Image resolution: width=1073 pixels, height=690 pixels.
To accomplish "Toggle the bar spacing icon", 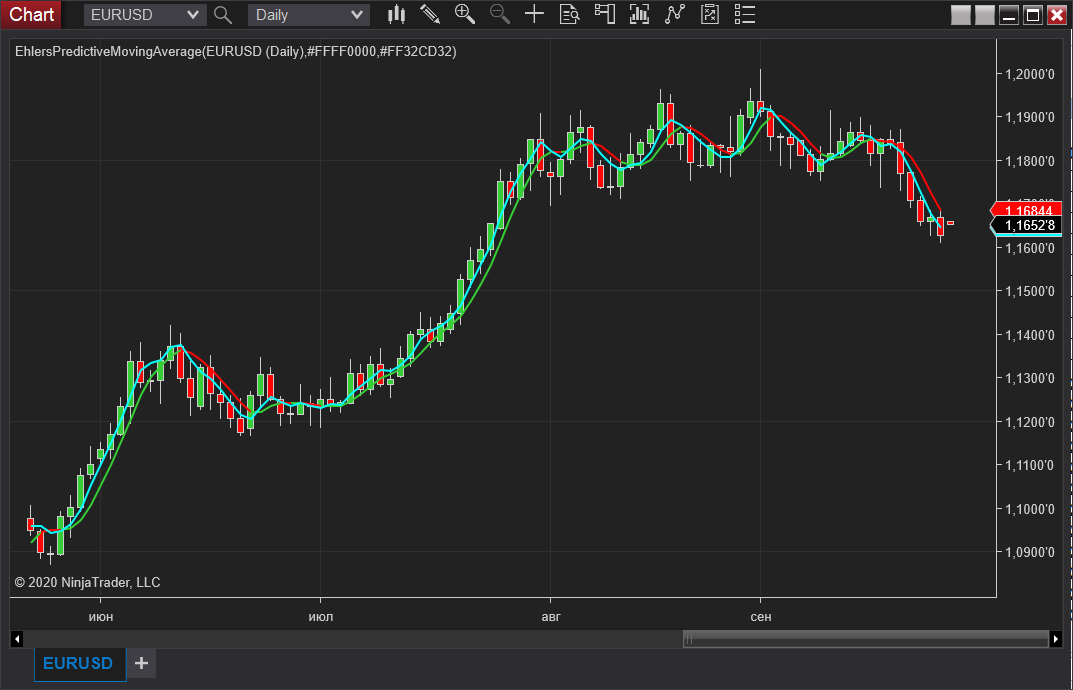I will point(639,14).
